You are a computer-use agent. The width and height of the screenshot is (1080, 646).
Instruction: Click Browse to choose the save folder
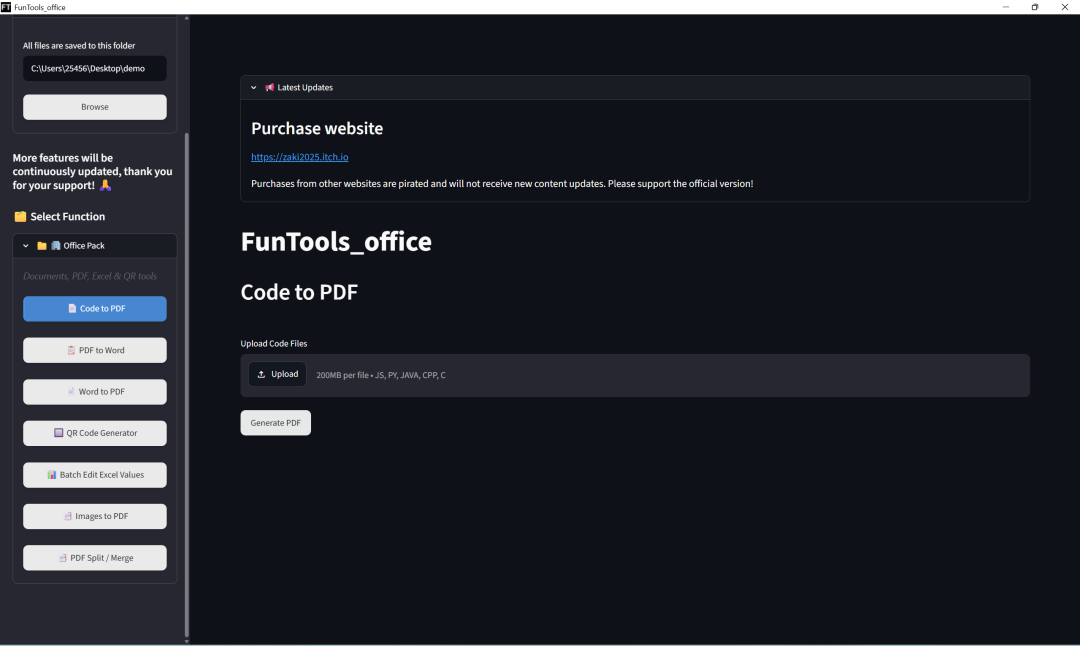point(95,107)
